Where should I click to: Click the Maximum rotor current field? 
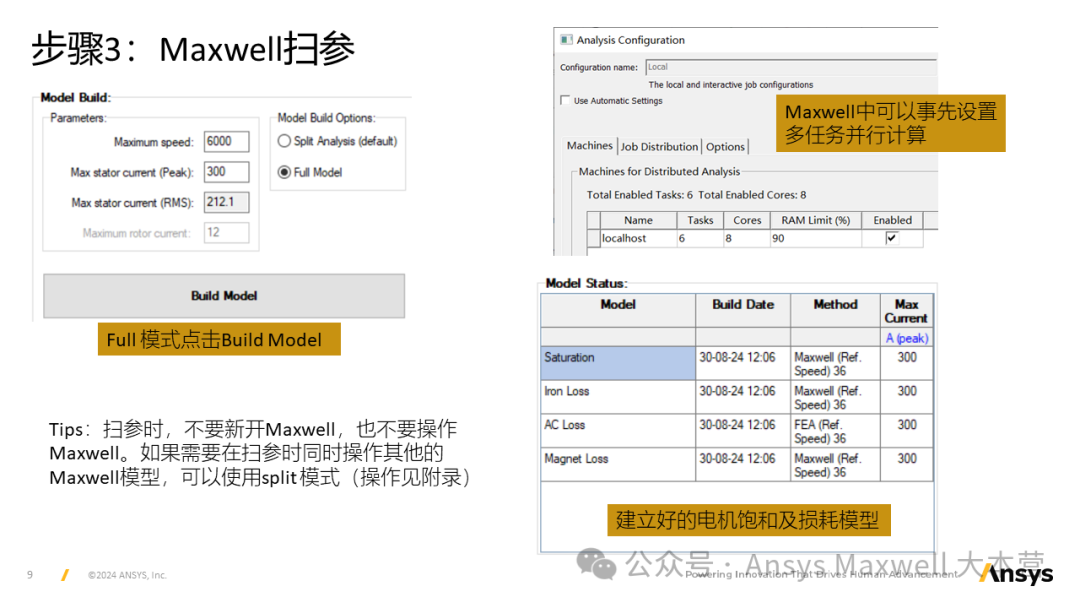pos(226,233)
